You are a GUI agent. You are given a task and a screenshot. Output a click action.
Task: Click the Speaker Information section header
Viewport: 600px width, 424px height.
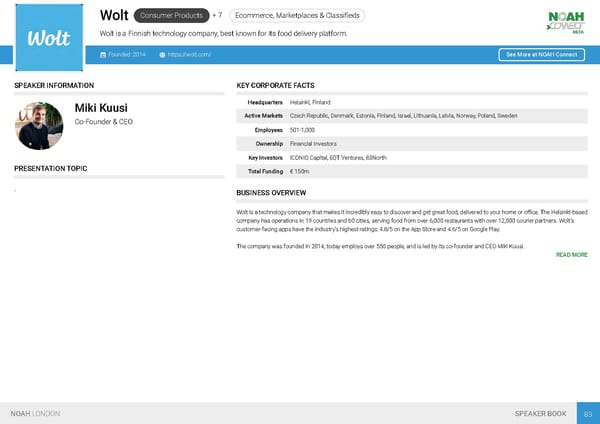point(55,86)
